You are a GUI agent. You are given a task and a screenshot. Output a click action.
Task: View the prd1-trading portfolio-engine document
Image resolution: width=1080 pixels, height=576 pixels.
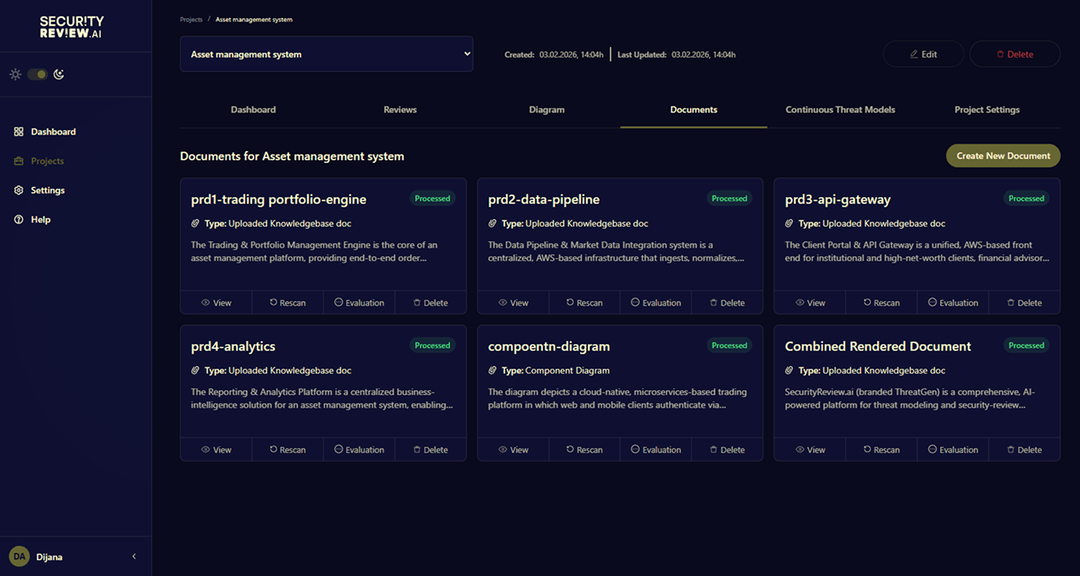tap(216, 302)
